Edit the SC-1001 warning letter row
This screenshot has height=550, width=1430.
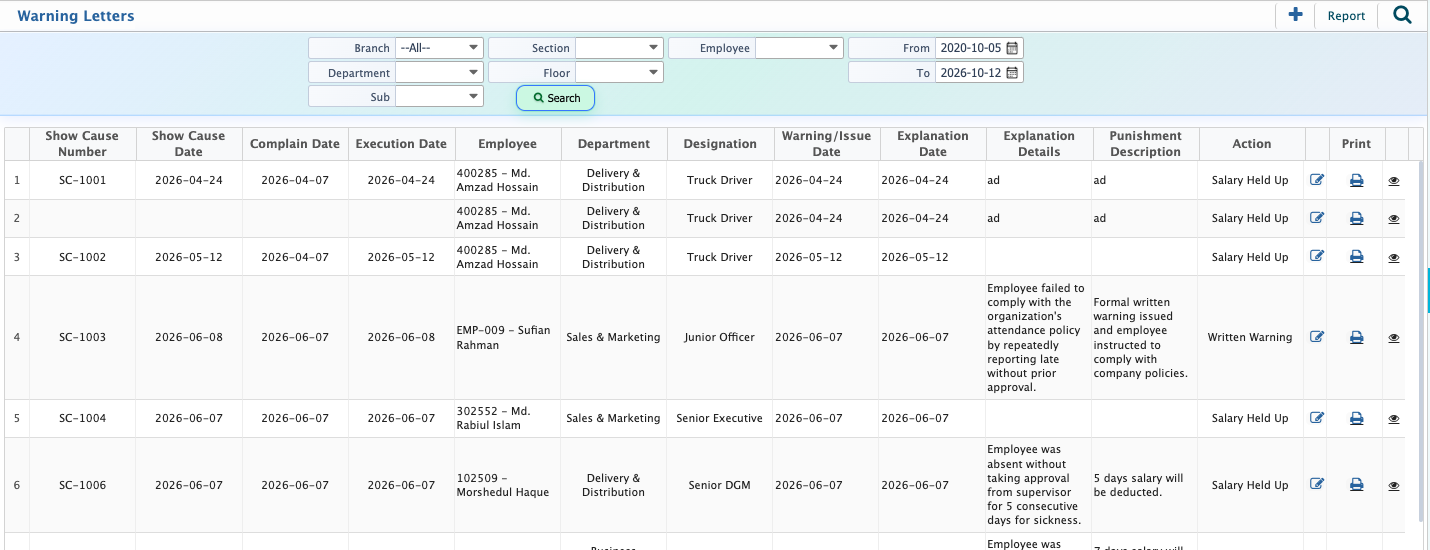[1317, 180]
